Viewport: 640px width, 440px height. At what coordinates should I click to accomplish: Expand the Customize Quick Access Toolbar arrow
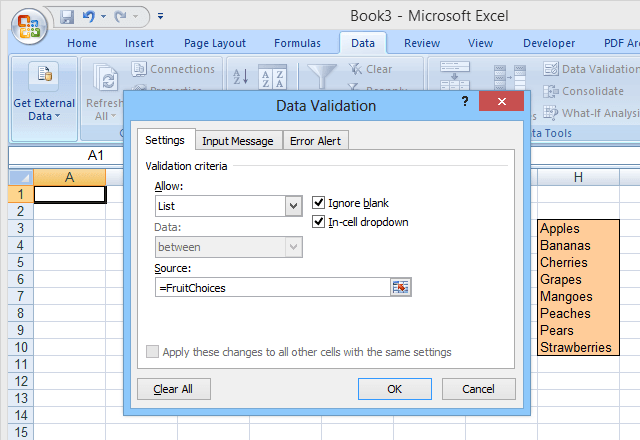[161, 17]
